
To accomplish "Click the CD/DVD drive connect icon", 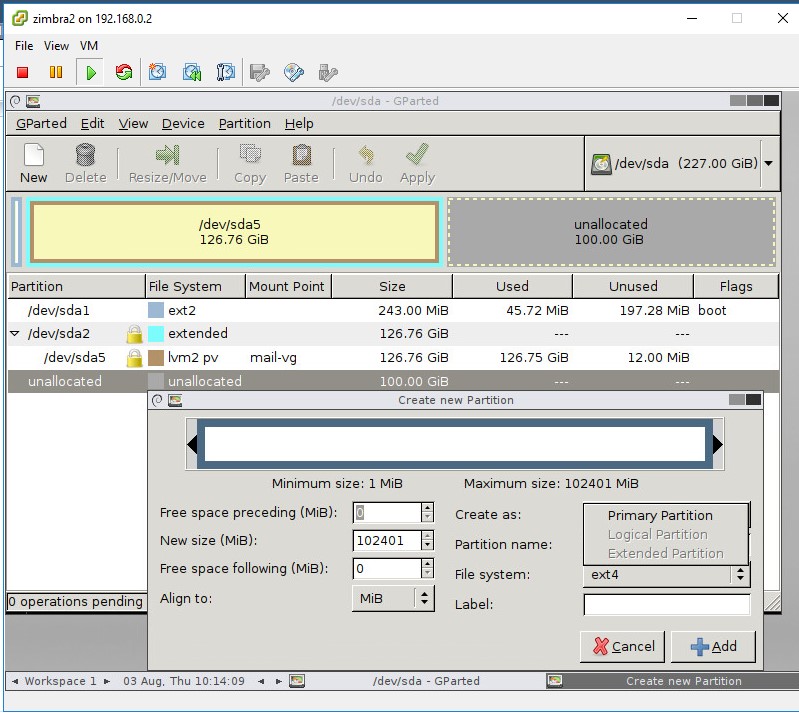I will (x=294, y=72).
